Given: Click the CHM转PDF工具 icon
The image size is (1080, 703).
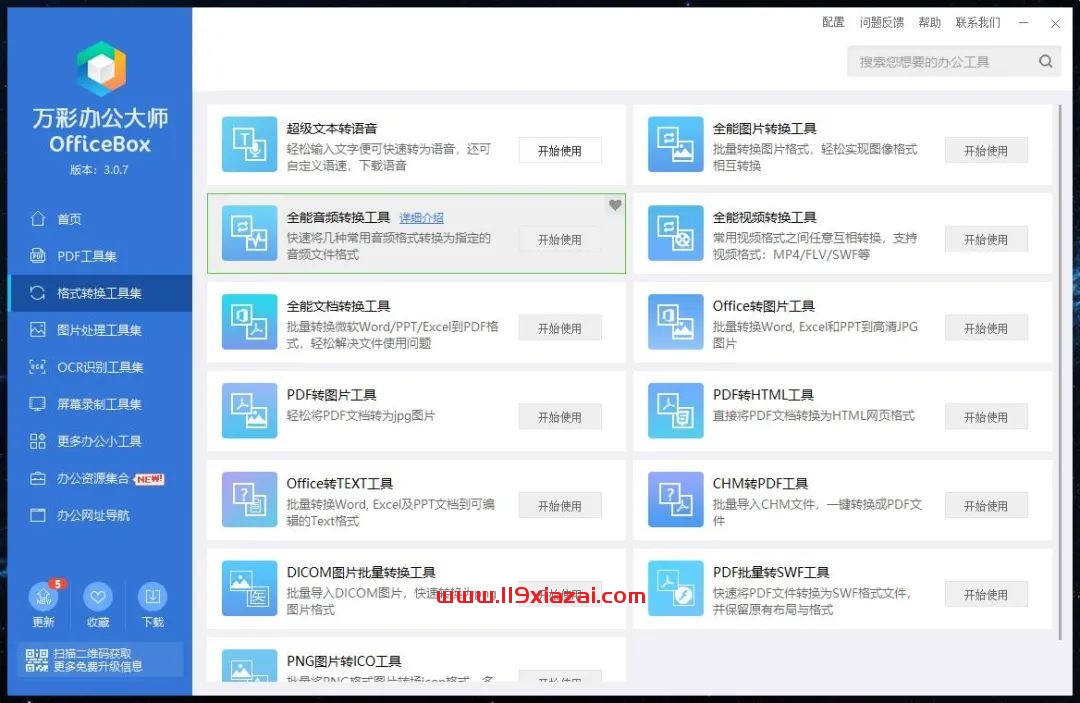Looking at the screenshot, I should 675,500.
